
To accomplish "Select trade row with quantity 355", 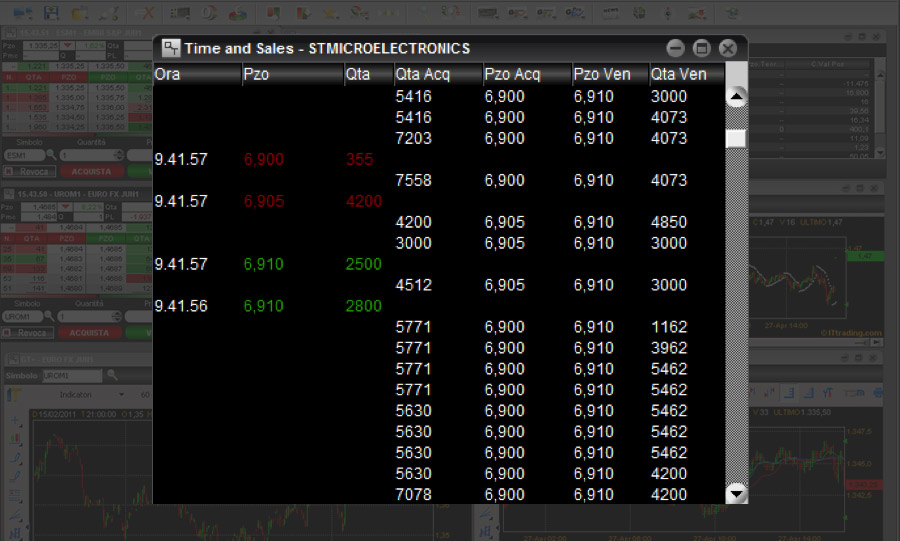I will point(439,159).
